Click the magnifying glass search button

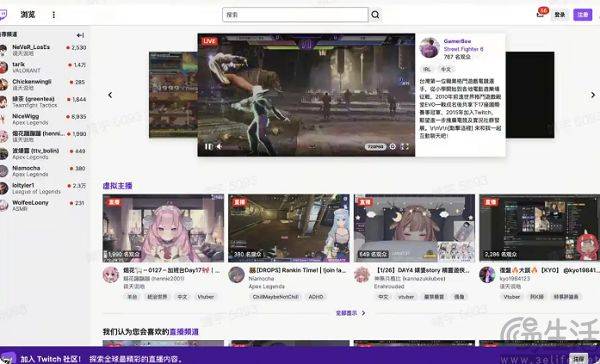click(x=375, y=15)
